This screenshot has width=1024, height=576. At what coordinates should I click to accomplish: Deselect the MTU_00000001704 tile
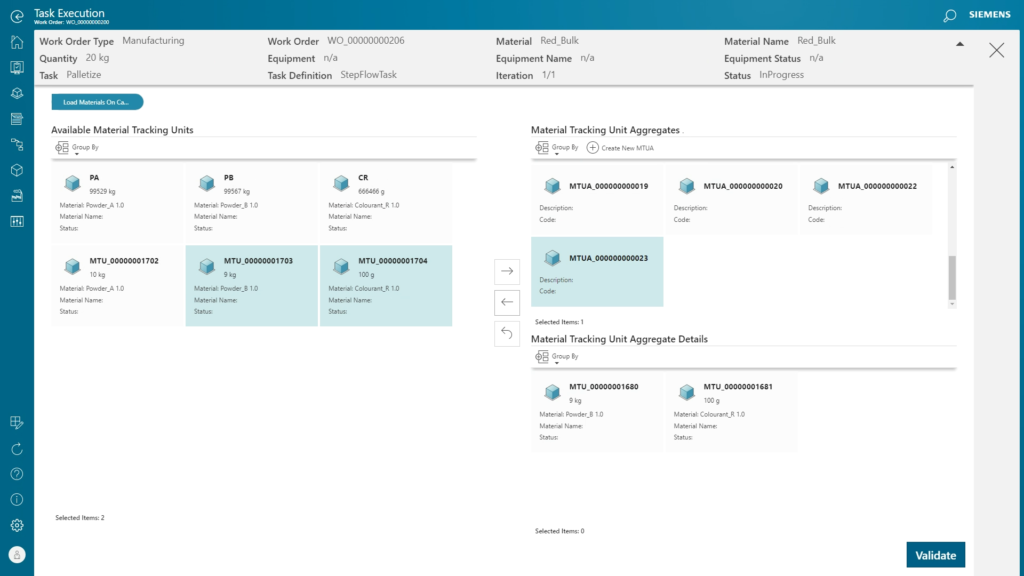386,285
